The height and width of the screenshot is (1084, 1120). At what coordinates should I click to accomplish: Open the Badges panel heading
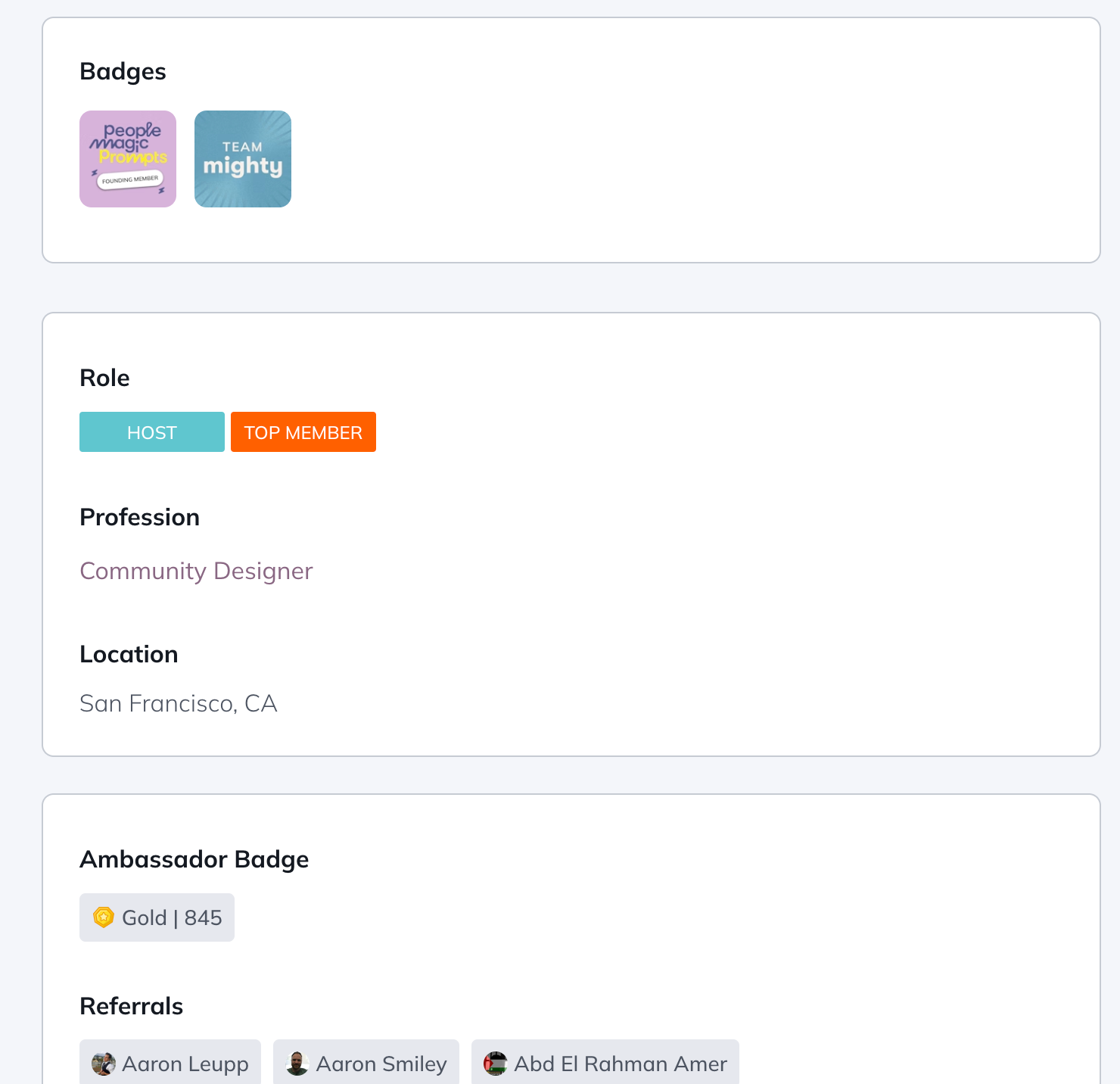[x=123, y=70]
